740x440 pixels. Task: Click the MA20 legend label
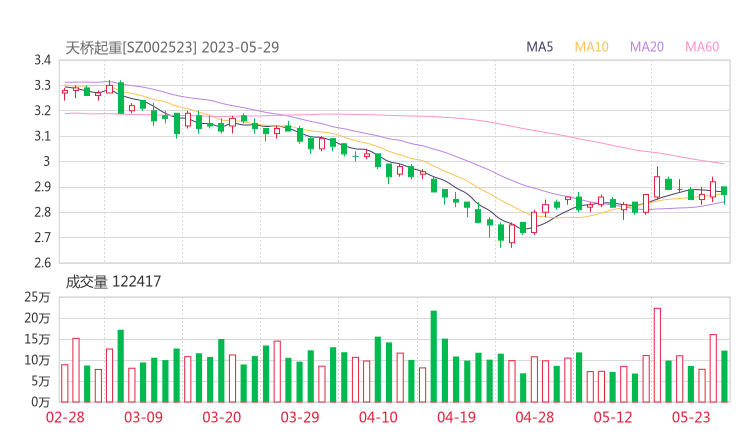[647, 47]
